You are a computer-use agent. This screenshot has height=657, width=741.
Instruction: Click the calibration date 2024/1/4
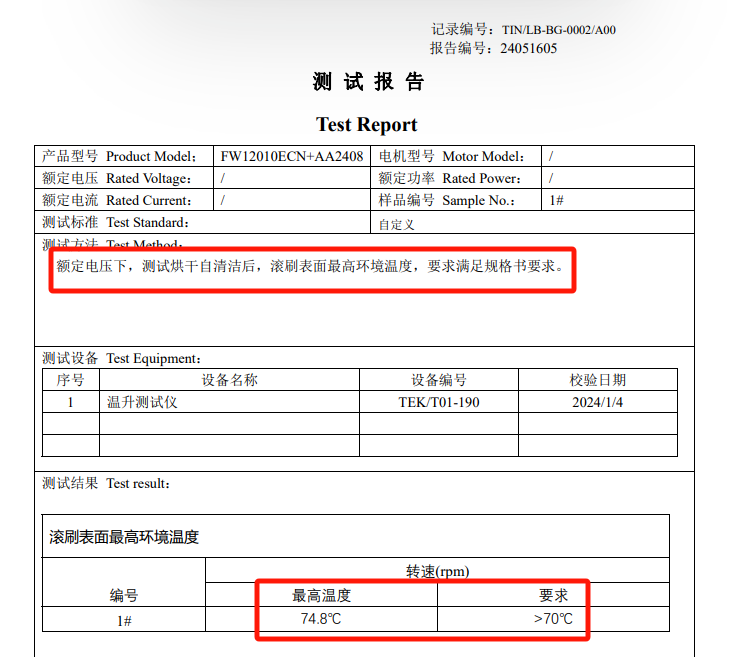pyautogui.click(x=597, y=402)
